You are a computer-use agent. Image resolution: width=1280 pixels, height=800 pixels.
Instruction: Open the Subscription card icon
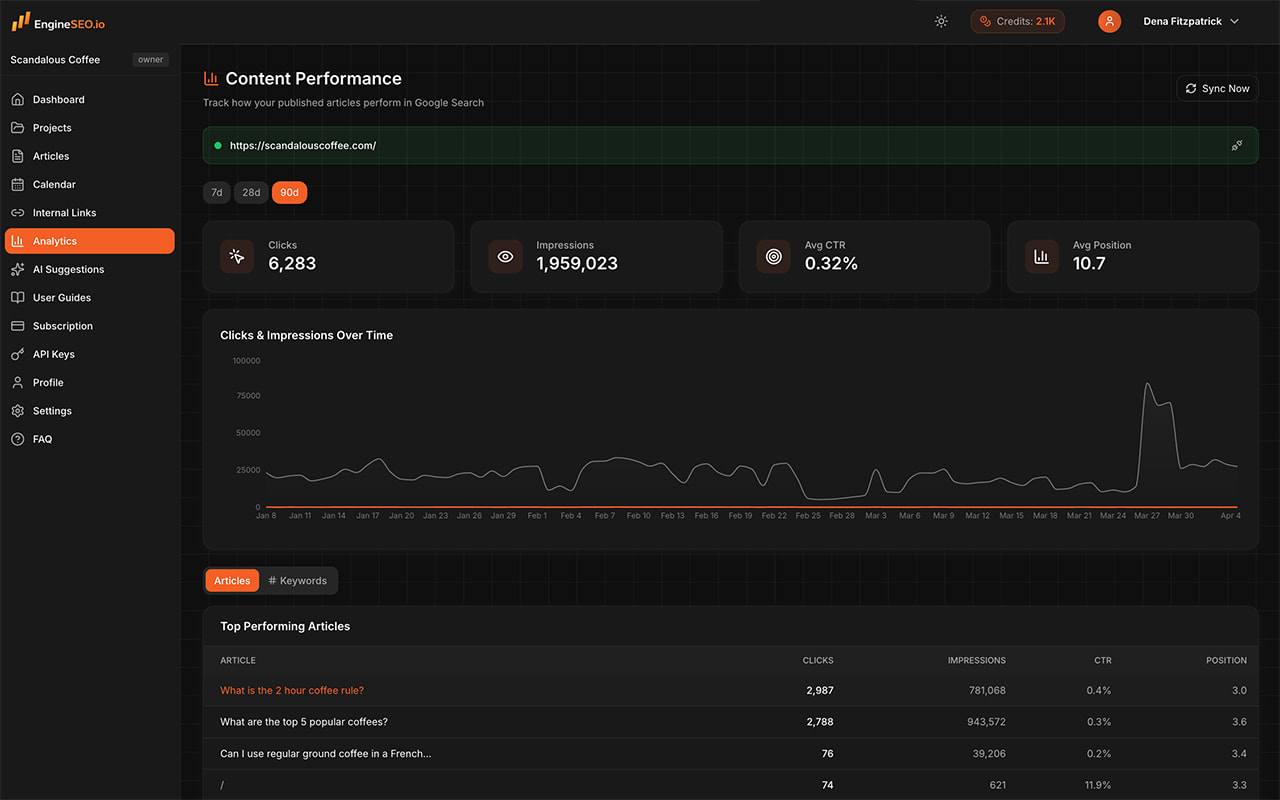click(x=17, y=326)
